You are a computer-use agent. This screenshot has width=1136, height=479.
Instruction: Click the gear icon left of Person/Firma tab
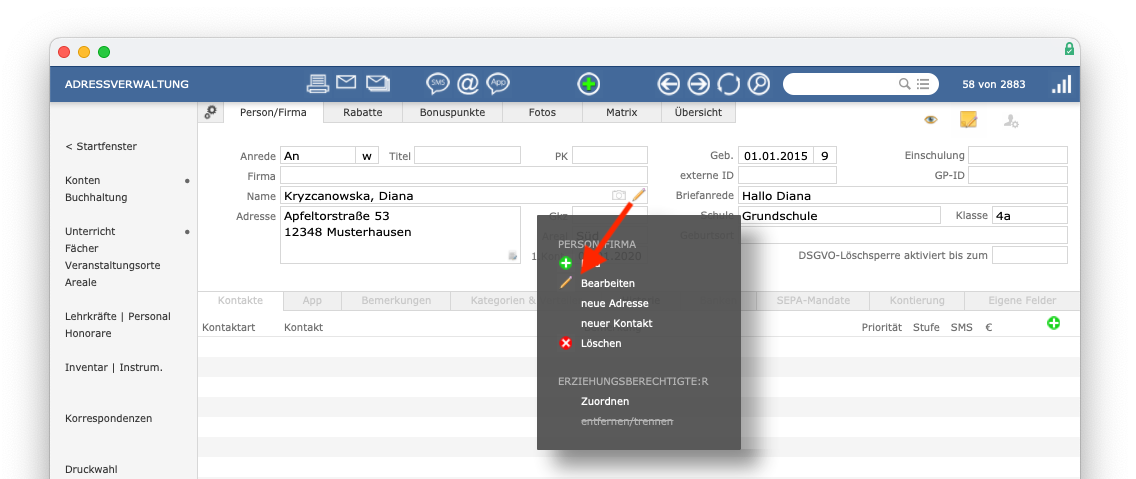click(x=210, y=112)
